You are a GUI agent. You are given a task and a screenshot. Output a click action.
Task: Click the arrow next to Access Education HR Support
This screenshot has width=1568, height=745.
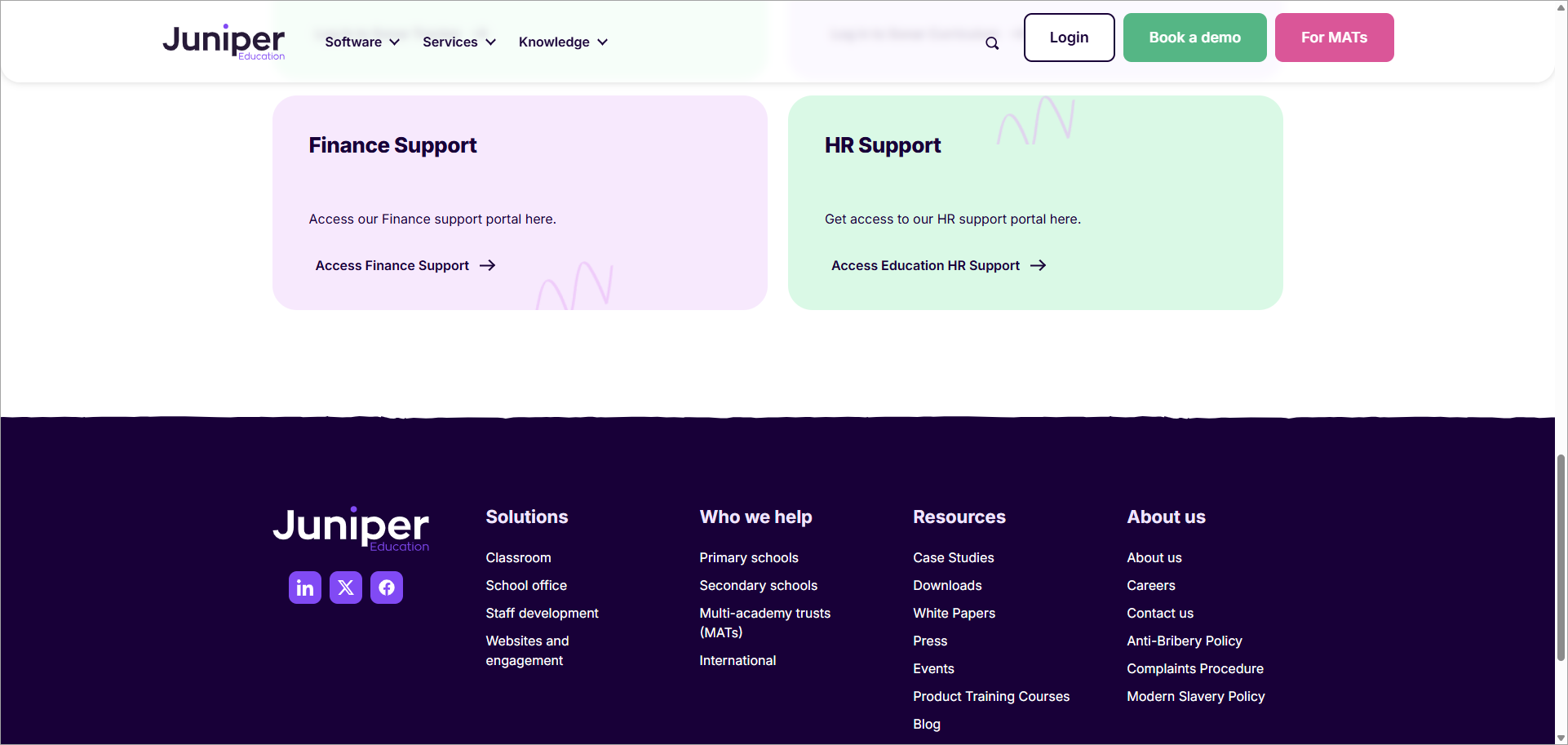[1038, 265]
